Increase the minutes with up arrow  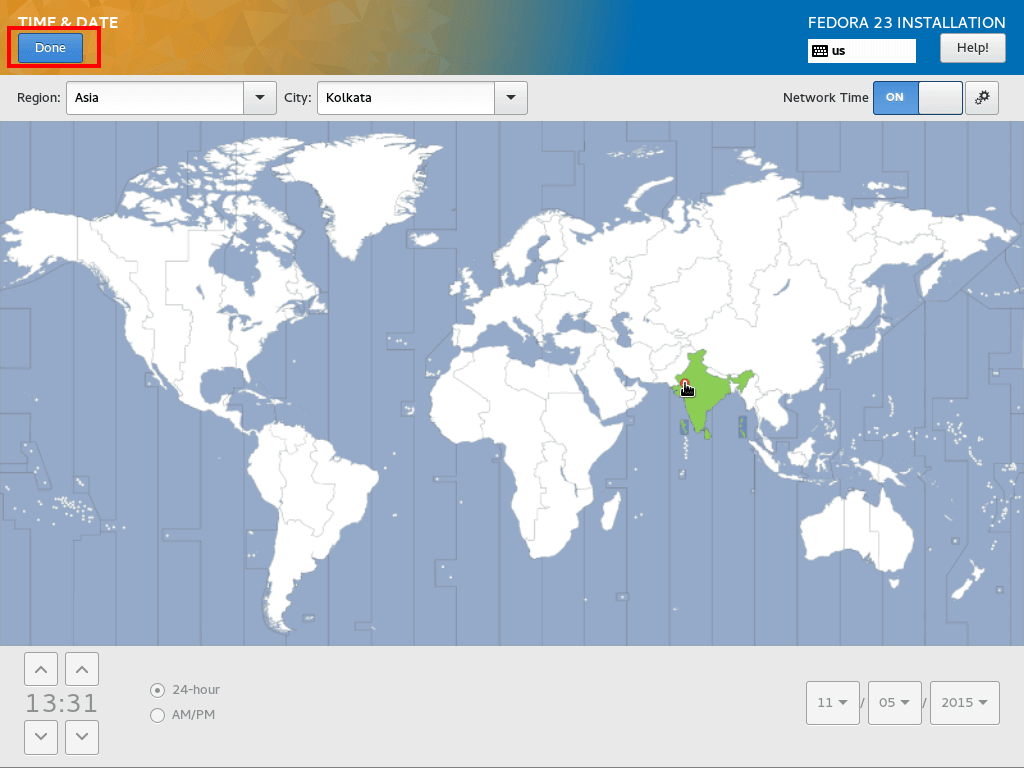[82, 669]
